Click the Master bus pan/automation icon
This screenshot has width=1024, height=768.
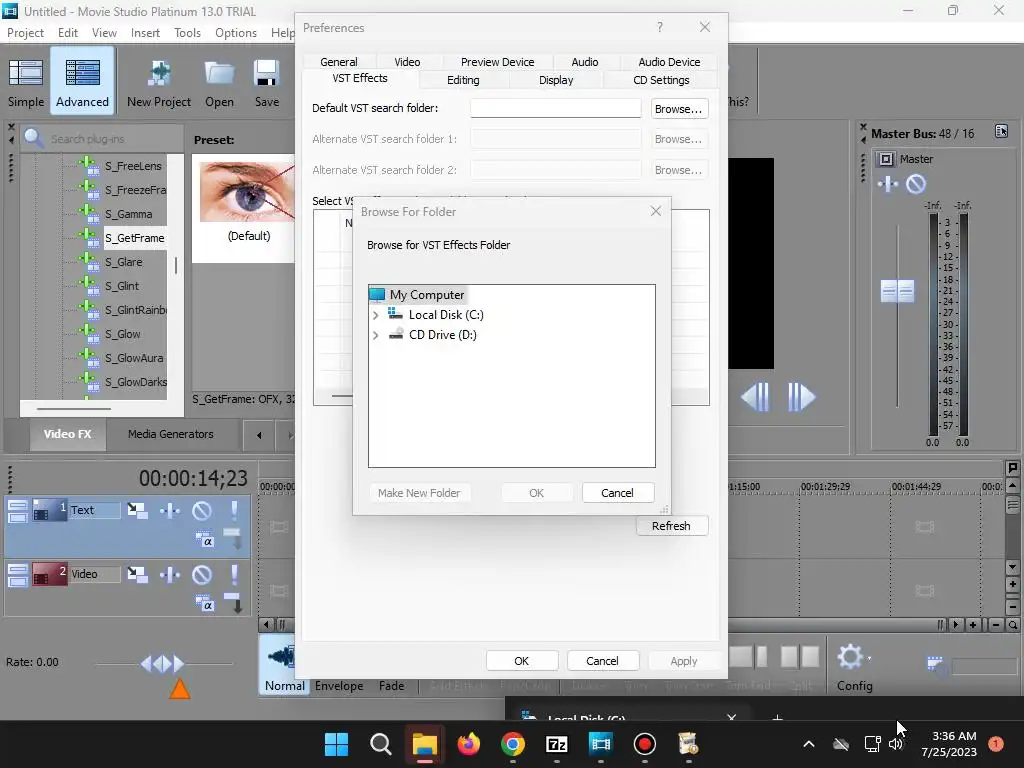[888, 184]
